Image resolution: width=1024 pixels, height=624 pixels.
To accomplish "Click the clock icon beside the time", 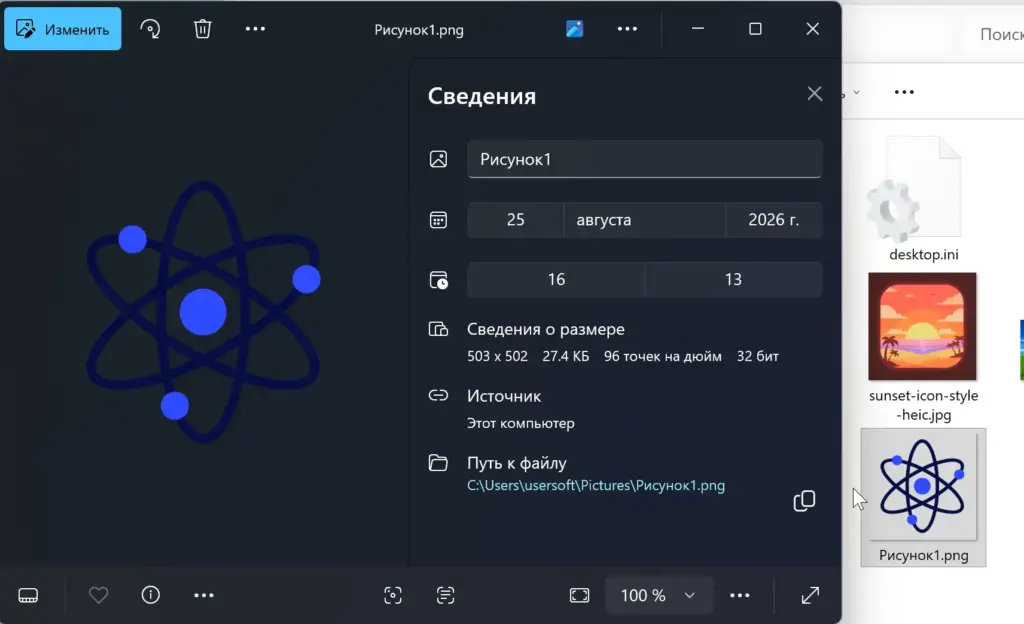I will 438,279.
